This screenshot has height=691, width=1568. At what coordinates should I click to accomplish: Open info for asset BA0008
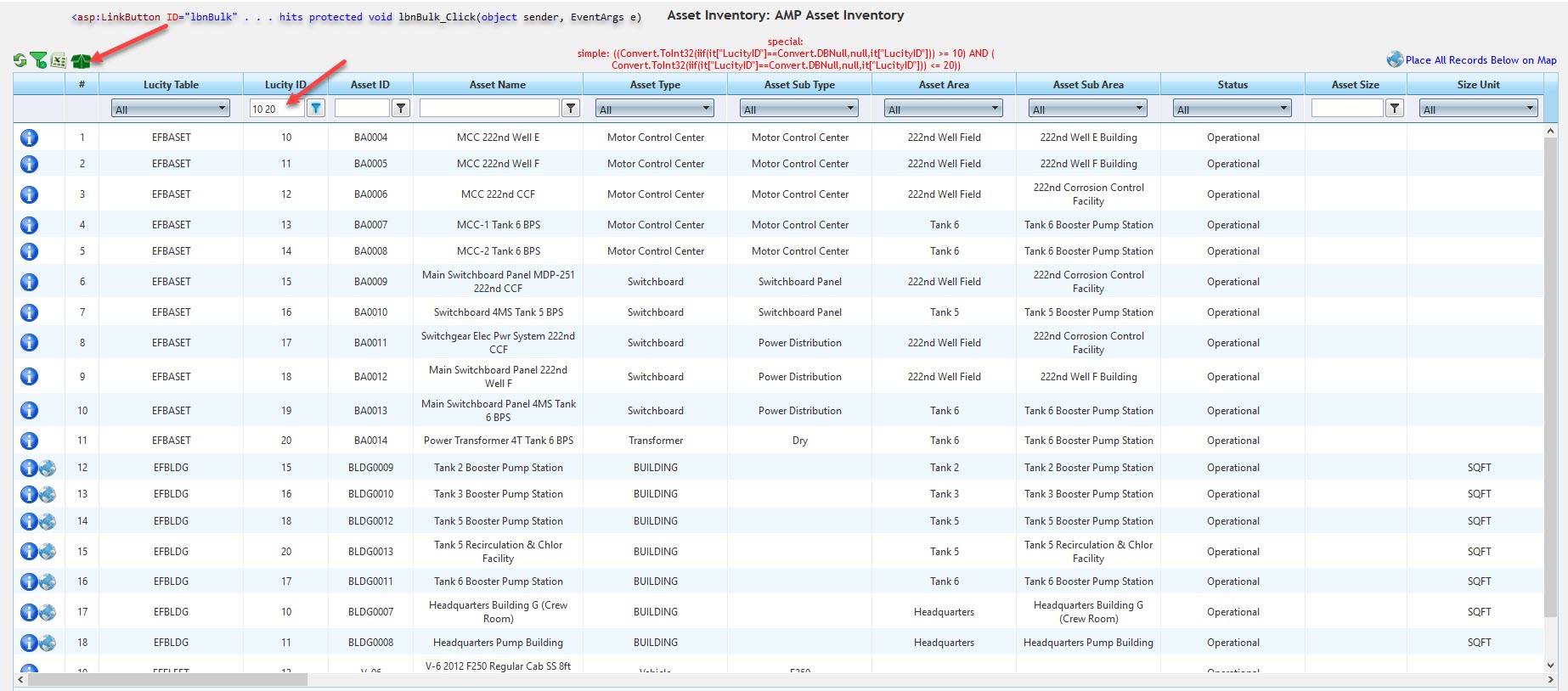[x=29, y=251]
